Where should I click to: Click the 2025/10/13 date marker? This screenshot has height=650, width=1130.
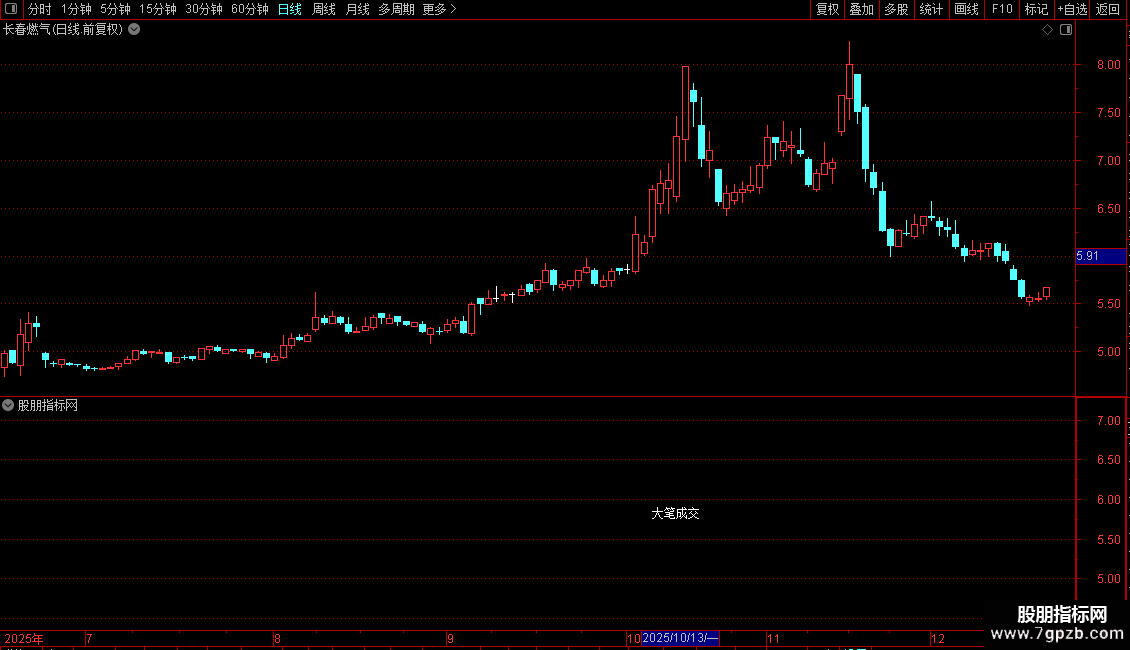tap(680, 638)
